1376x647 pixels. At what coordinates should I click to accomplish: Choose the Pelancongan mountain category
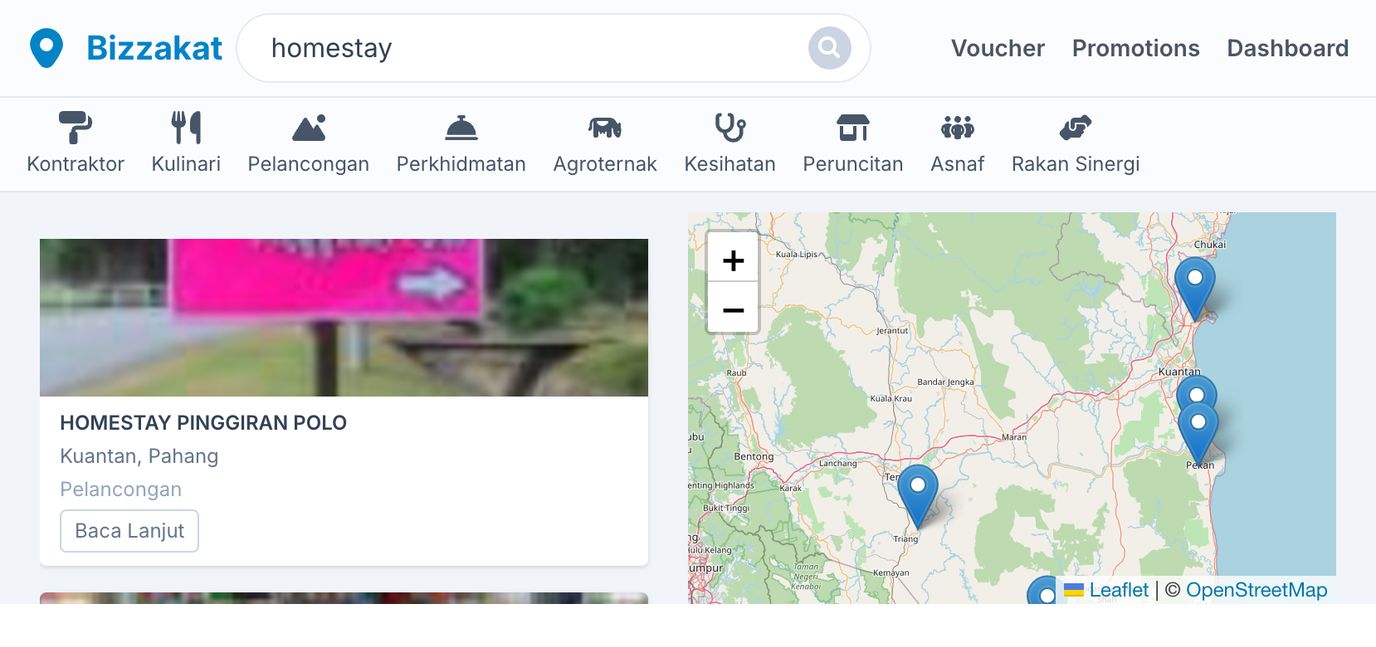[308, 144]
